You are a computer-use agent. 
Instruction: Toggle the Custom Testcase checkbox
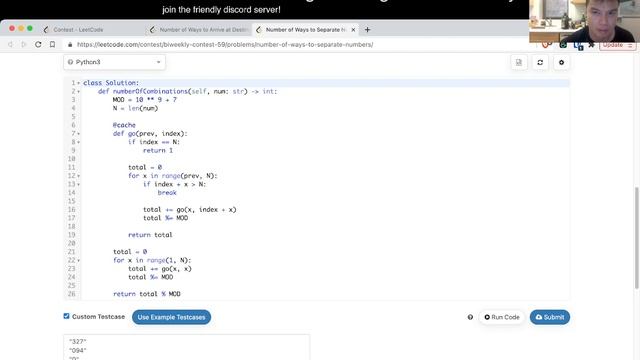coord(67,316)
